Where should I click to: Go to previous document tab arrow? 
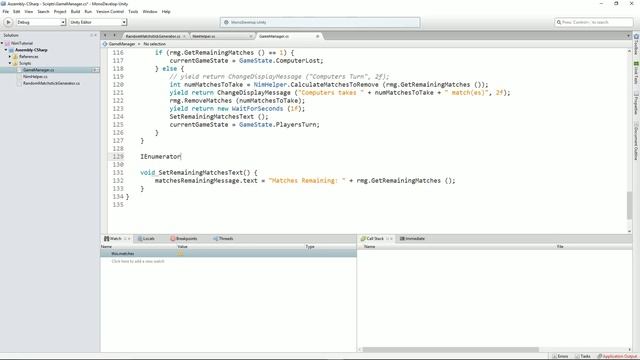105,36
